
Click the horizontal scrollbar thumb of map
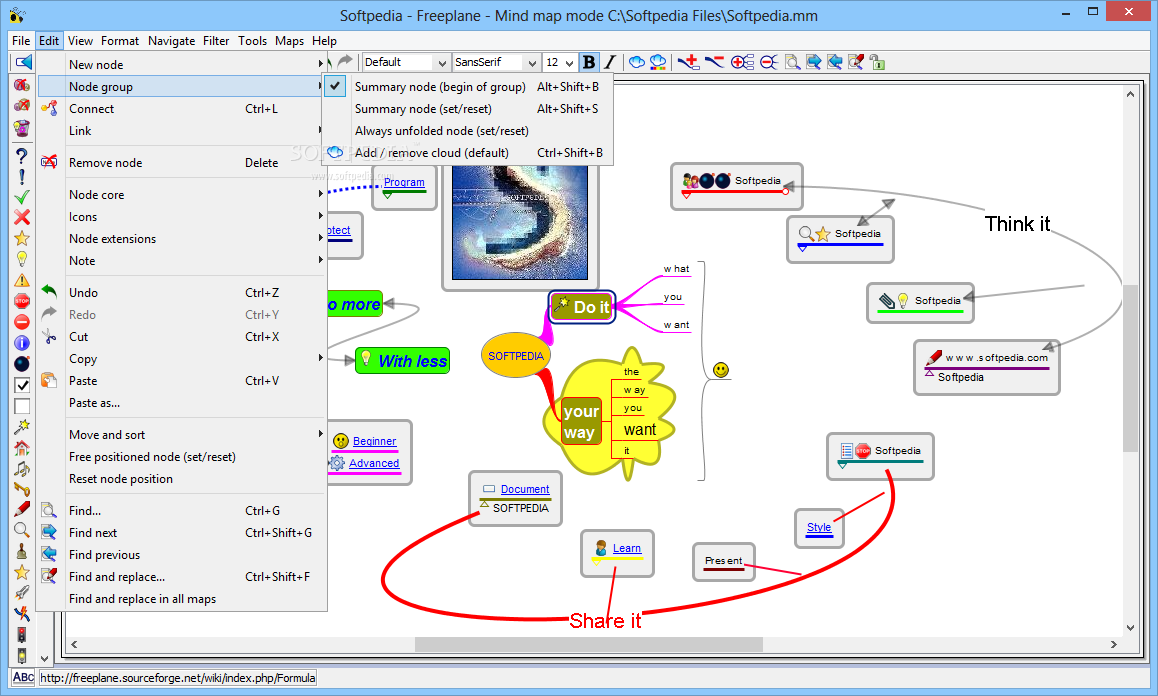point(589,644)
